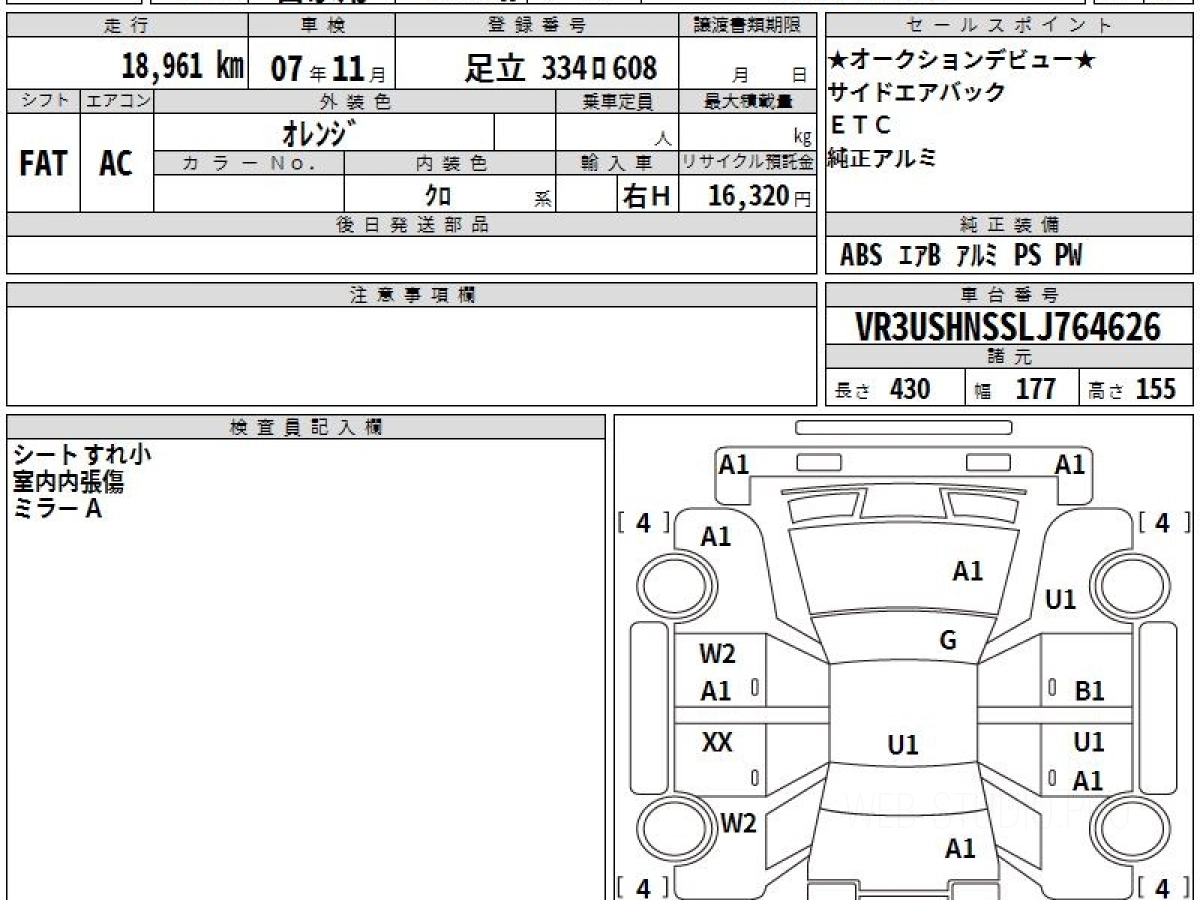Select the inspector note シートすれ小
The height and width of the screenshot is (900, 1200).
[x=81, y=454]
